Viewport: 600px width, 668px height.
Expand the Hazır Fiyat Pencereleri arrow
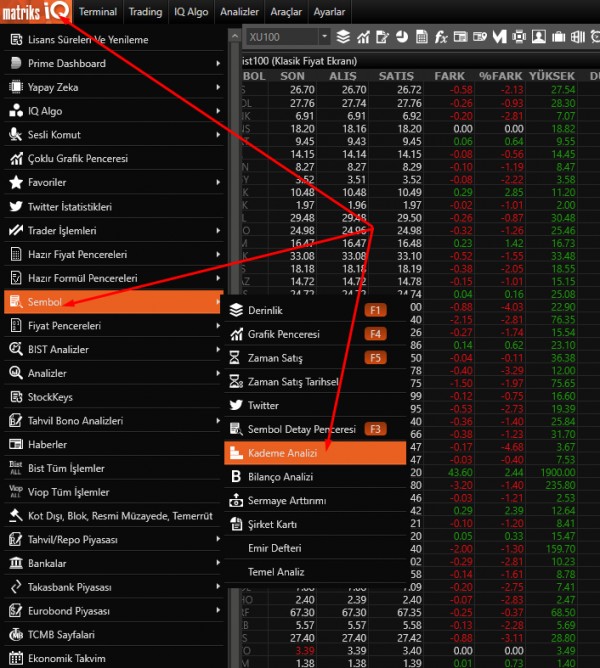click(218, 254)
